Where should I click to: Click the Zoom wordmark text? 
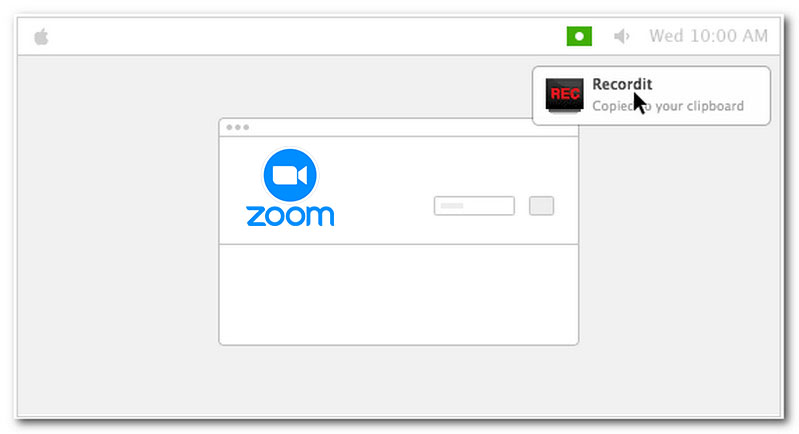pos(290,216)
